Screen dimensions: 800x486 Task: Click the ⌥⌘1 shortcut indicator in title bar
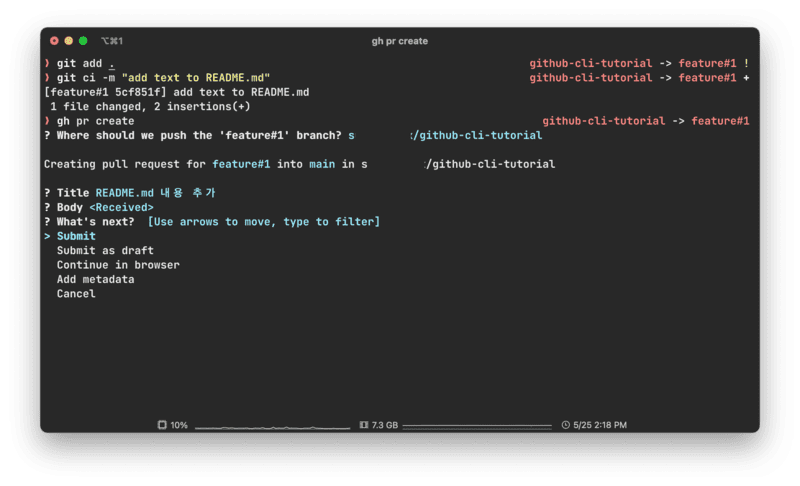[x=111, y=41]
